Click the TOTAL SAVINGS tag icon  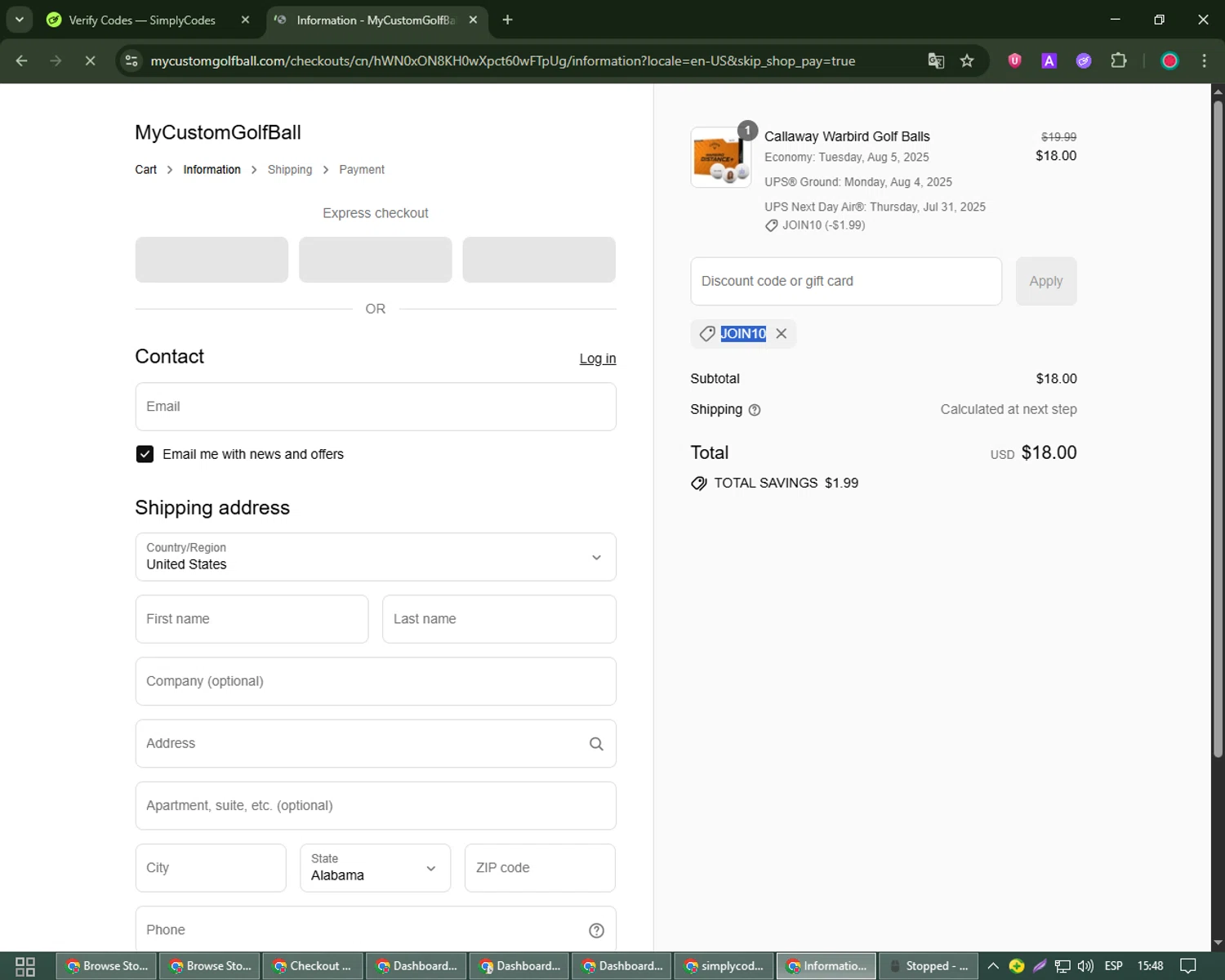(699, 483)
